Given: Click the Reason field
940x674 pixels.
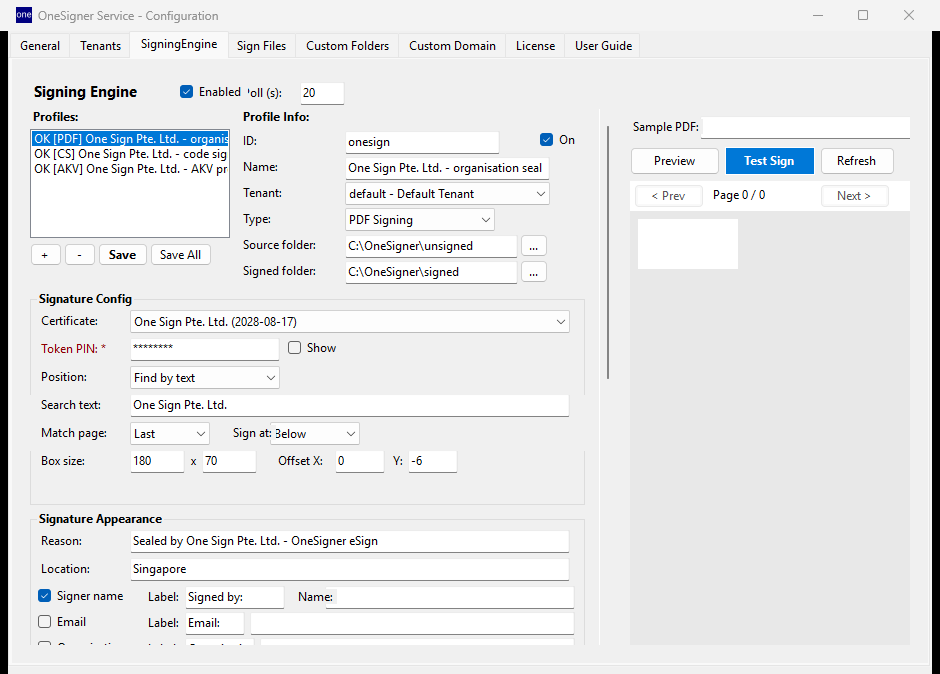Looking at the screenshot, I should [350, 541].
